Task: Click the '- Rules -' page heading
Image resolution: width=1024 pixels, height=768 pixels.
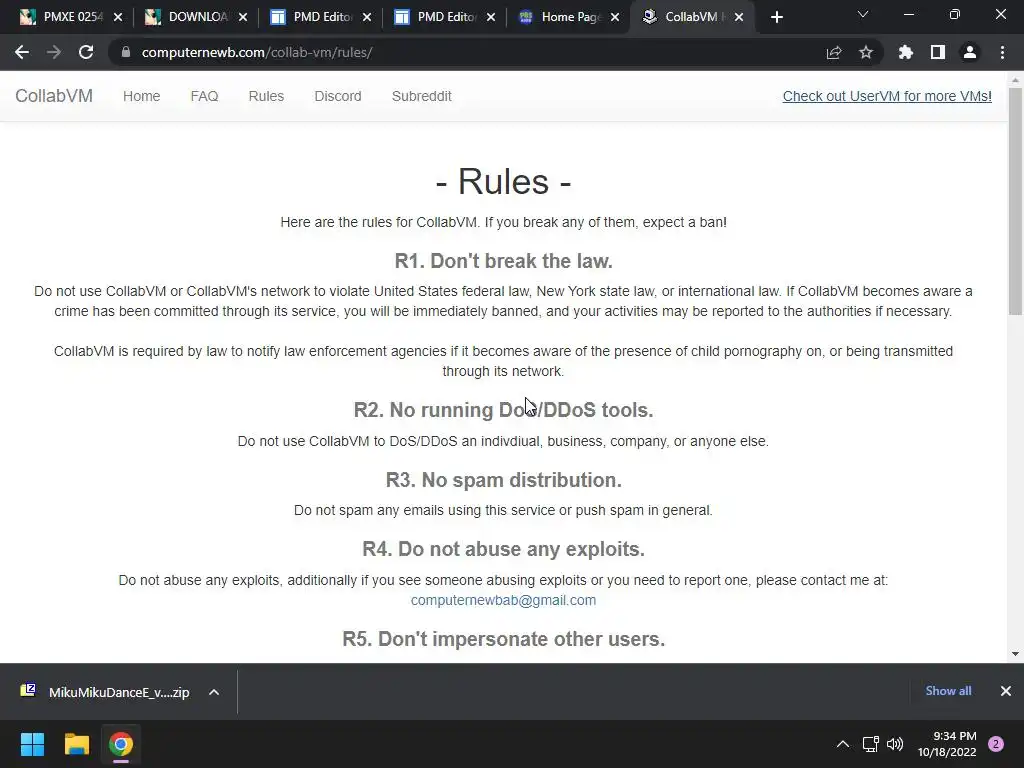Action: [504, 182]
